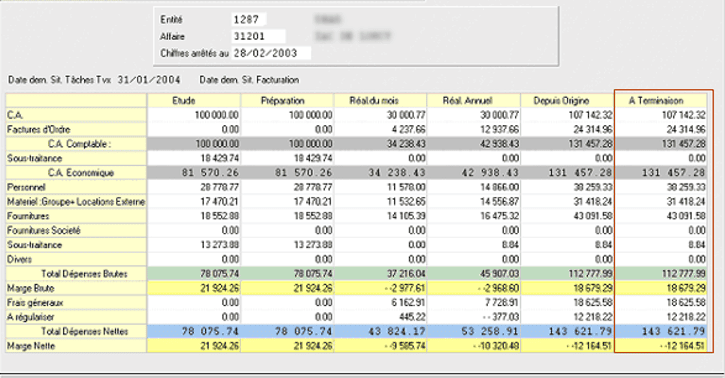This screenshot has height=378, width=725.
Task: Click the Entité input field showing 1287
Action: click(249, 19)
